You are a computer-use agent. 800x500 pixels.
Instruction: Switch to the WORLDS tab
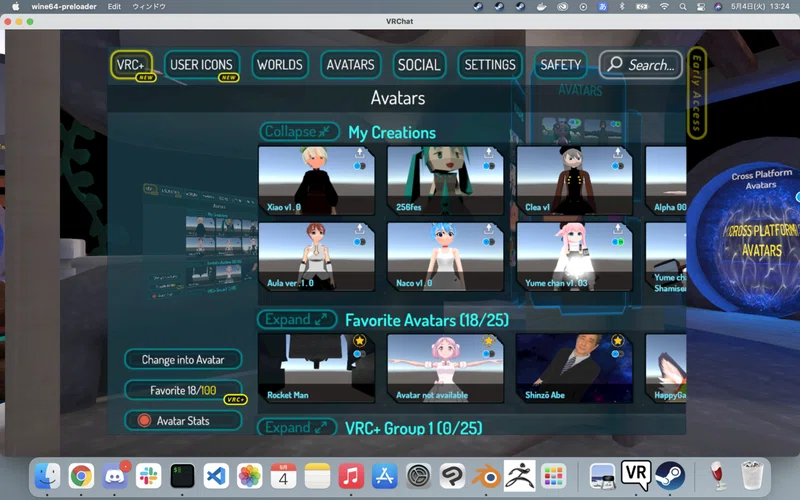[x=280, y=65]
